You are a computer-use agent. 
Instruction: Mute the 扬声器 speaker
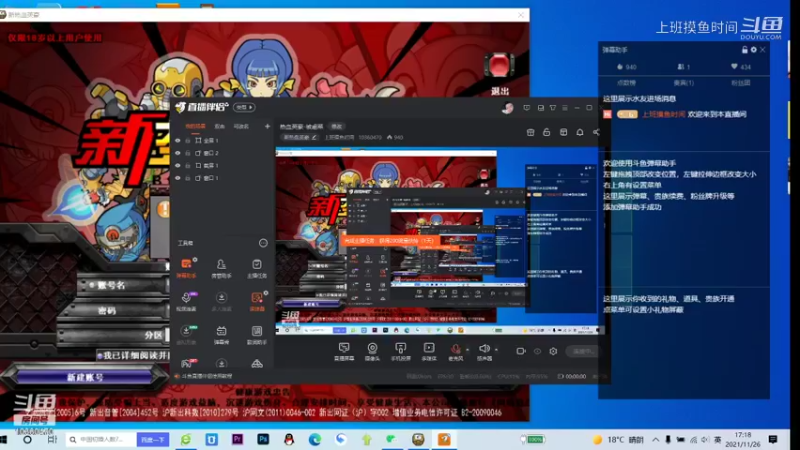pos(484,351)
